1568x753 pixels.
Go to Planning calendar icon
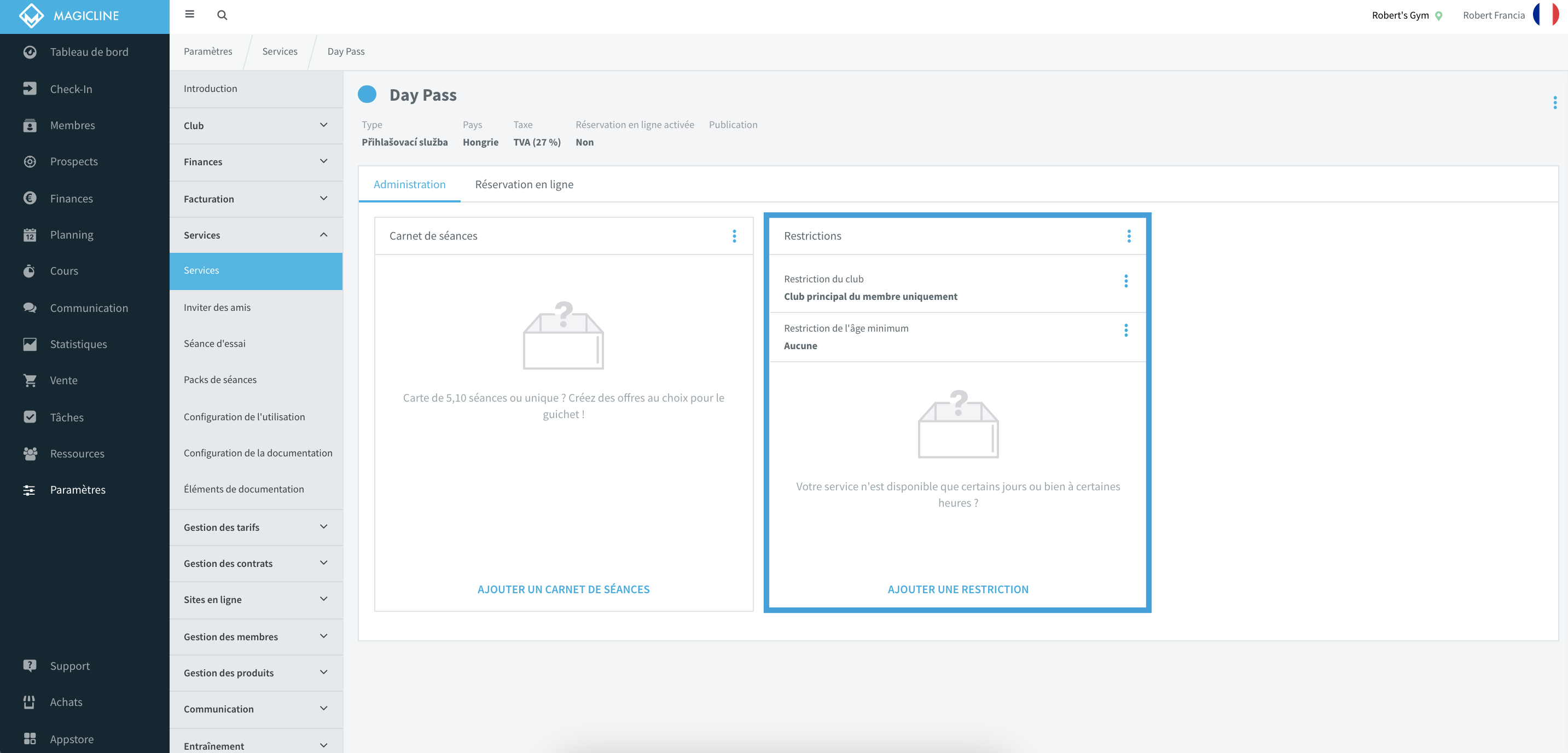tap(29, 234)
